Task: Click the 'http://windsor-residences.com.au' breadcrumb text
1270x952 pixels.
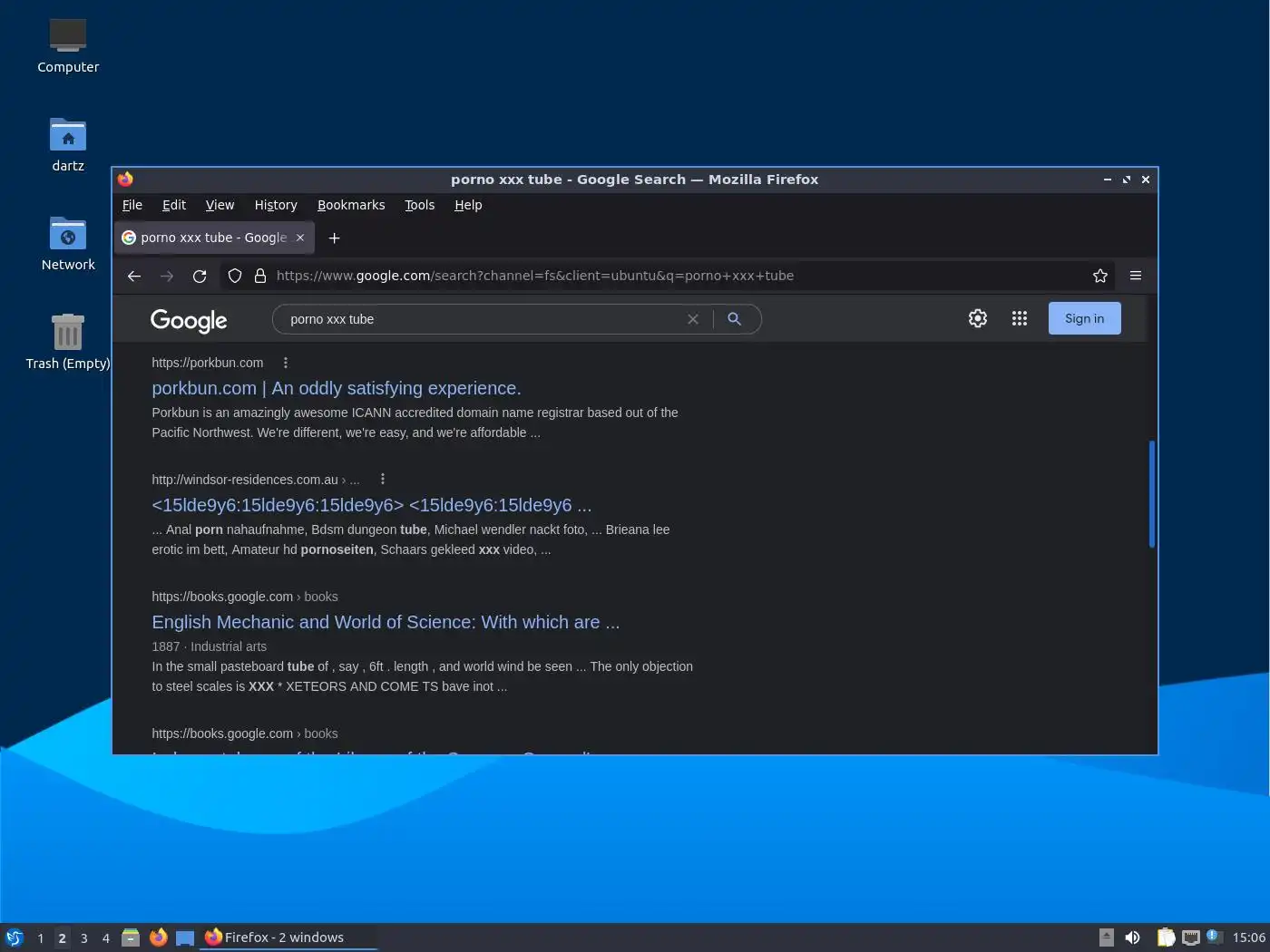Action: pos(245,480)
